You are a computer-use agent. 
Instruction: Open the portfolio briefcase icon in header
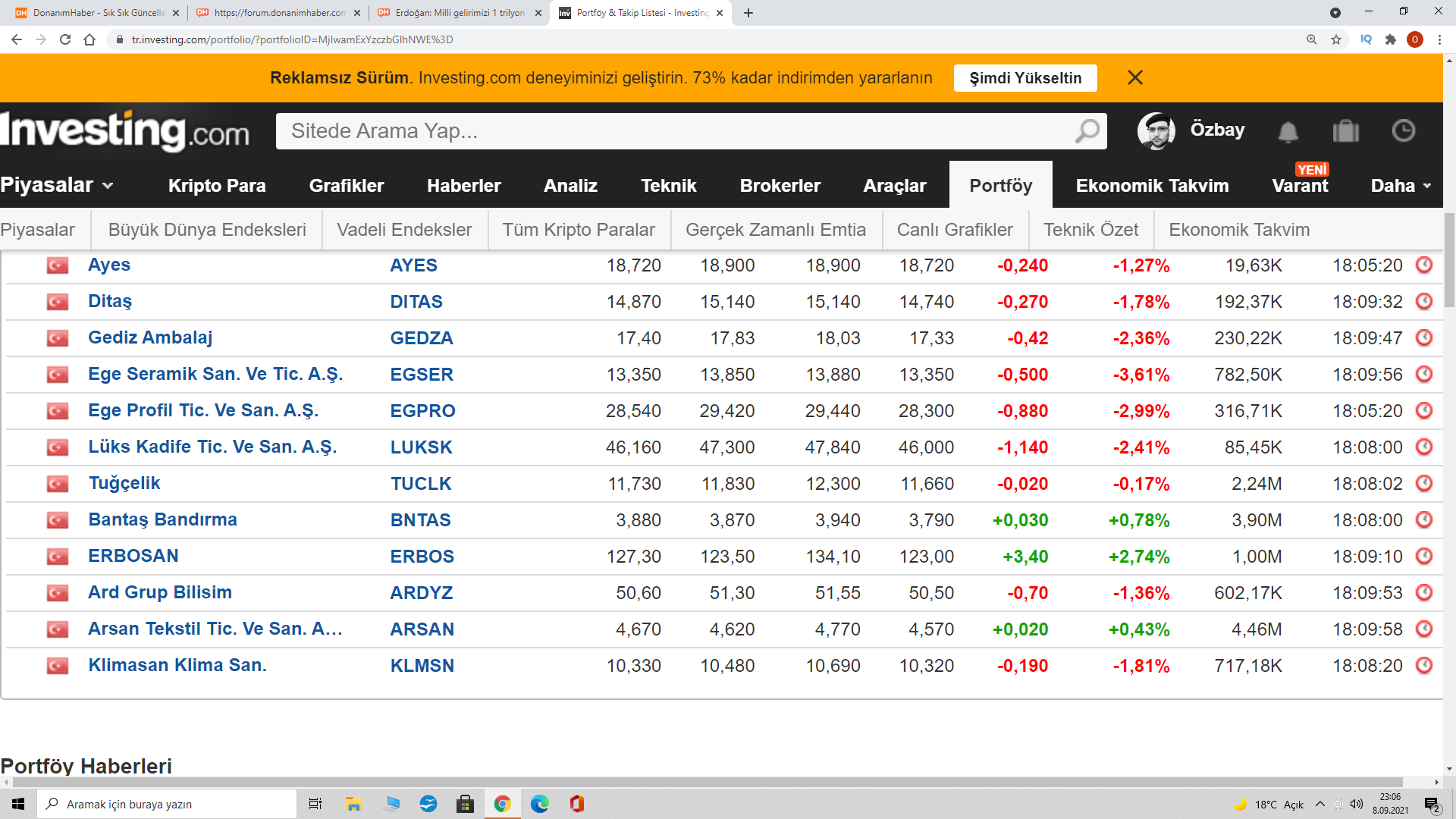[x=1346, y=131]
